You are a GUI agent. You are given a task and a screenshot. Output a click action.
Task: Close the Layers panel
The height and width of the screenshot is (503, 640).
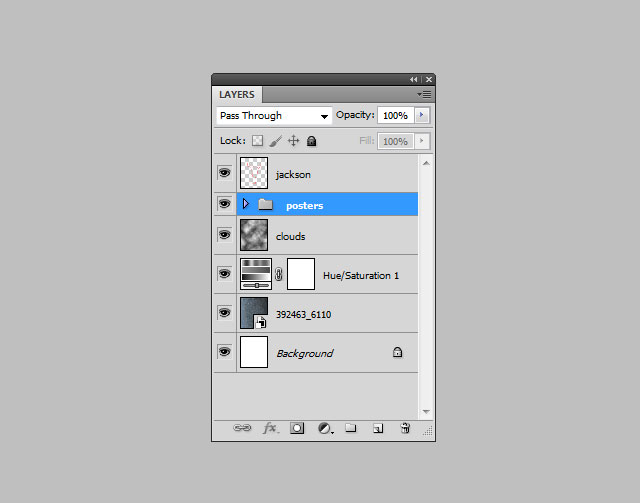(x=429, y=79)
